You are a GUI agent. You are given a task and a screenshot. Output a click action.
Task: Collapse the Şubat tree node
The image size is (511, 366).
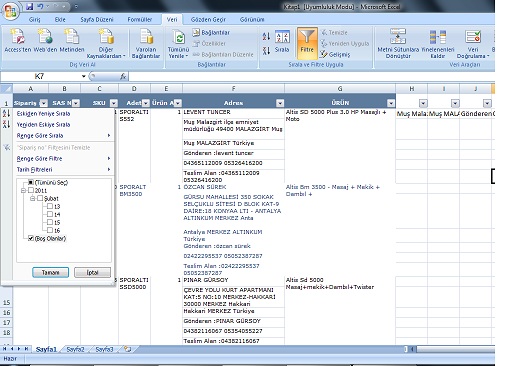(x=33, y=199)
